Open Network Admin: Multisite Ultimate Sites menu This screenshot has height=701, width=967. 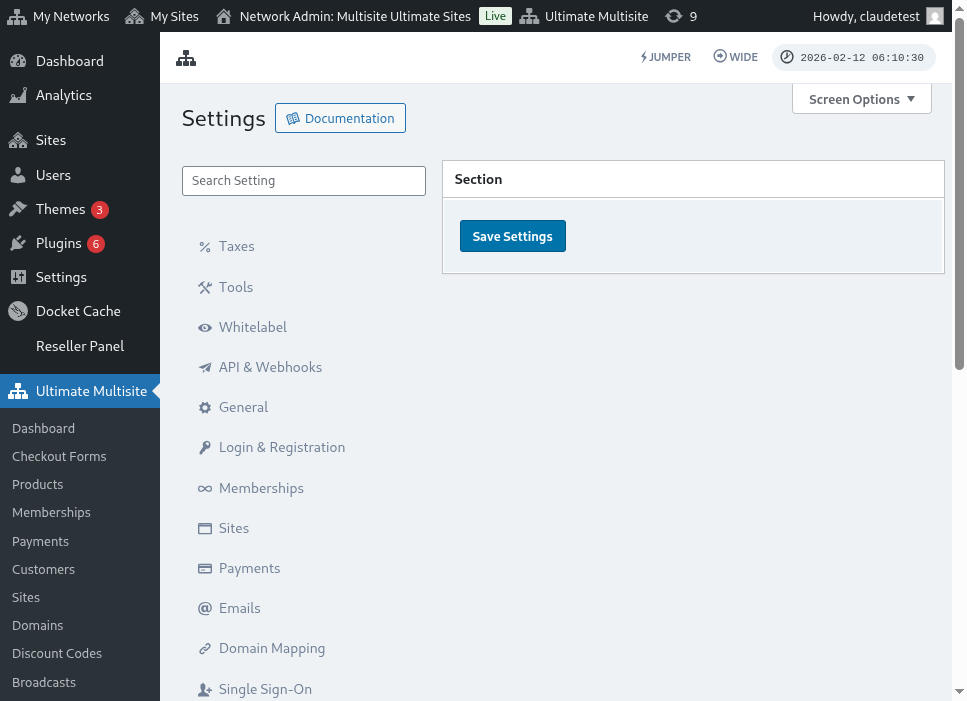[344, 16]
